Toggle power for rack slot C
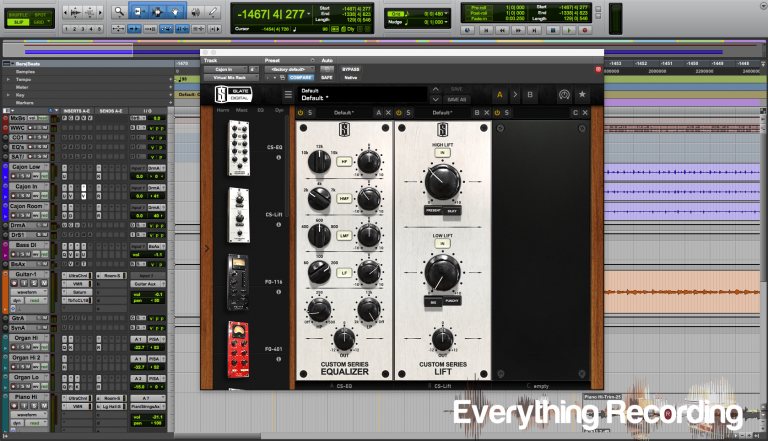This screenshot has width=768, height=441. pyautogui.click(x=497, y=113)
